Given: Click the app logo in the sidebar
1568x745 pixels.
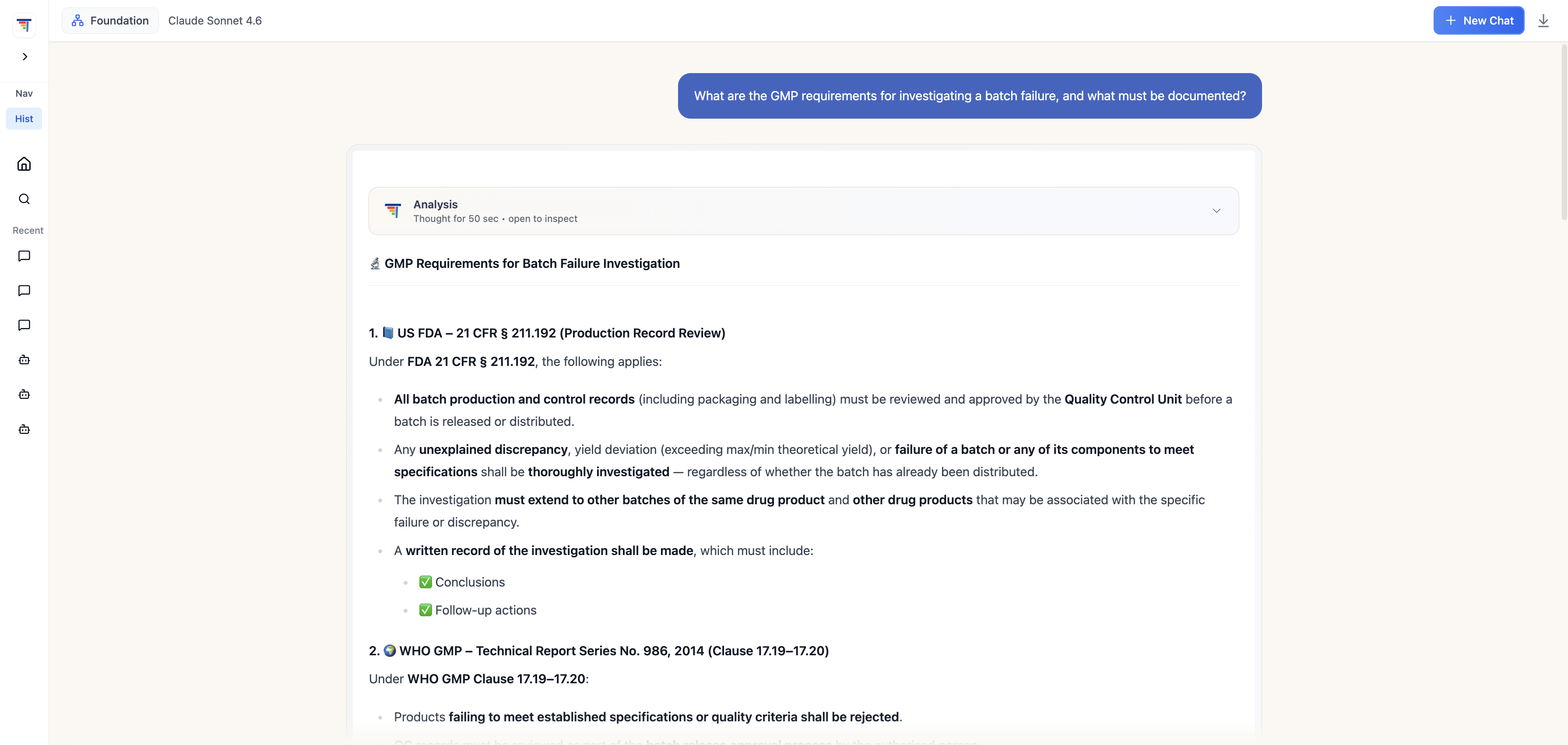Looking at the screenshot, I should (x=25, y=25).
